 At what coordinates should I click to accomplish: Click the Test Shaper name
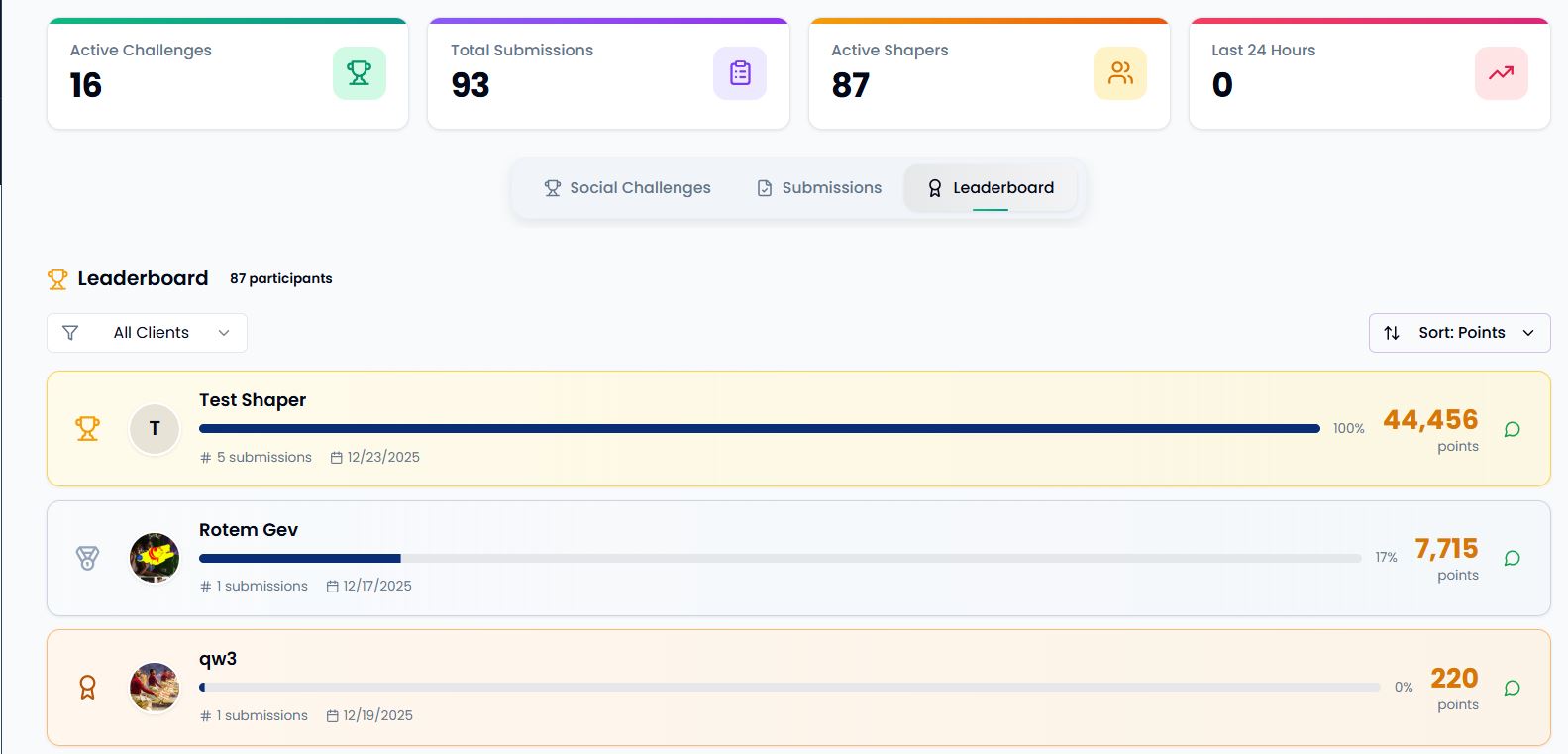253,400
